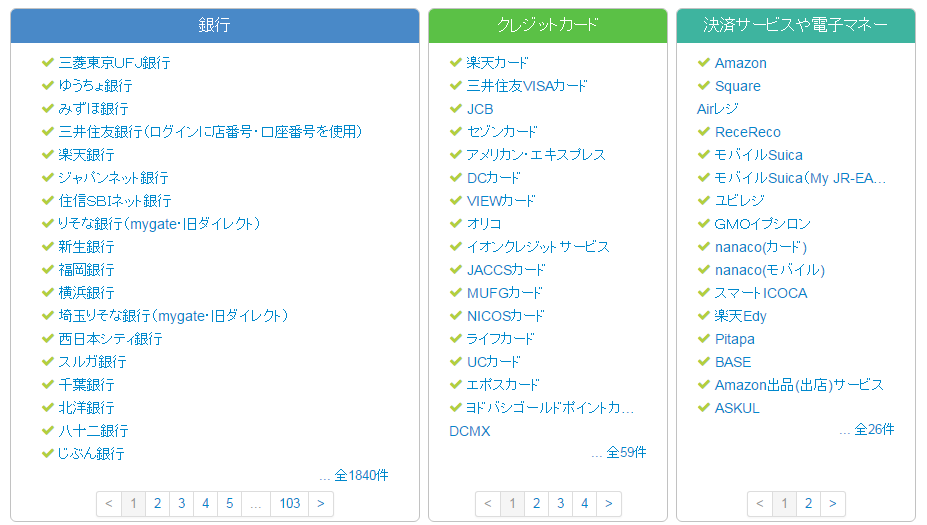Open the ゆうちょ銀行 link
The width and height of the screenshot is (927, 525).
pos(95,86)
